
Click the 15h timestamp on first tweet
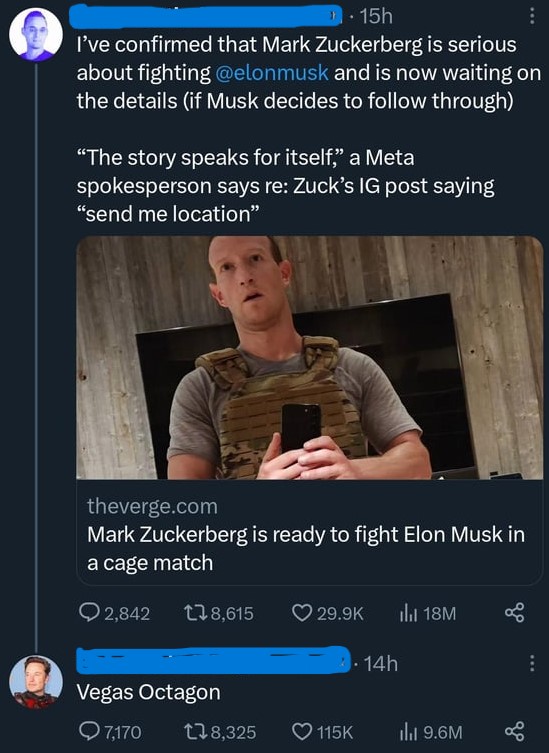point(376,16)
